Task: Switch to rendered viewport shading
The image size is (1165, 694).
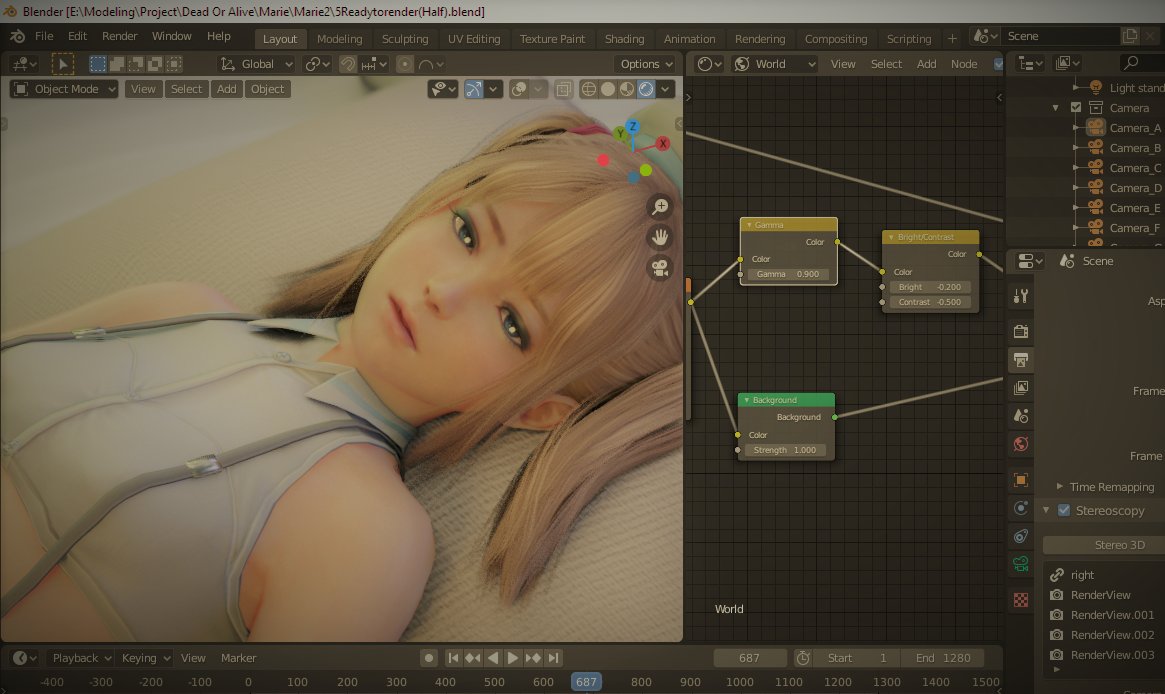Action: pos(646,89)
